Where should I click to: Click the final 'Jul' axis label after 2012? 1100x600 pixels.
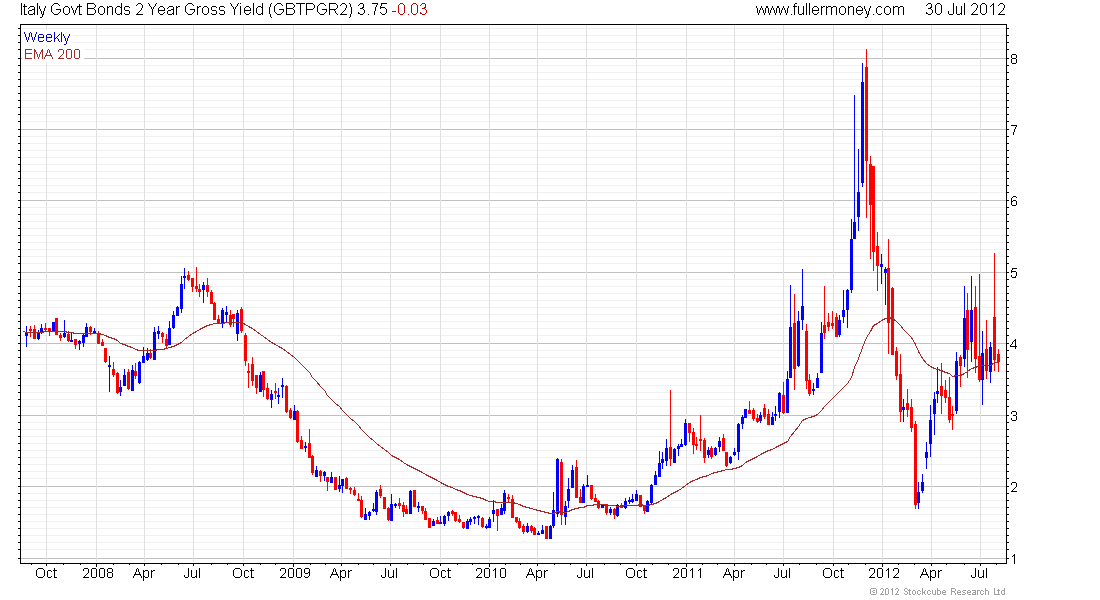coord(979,573)
